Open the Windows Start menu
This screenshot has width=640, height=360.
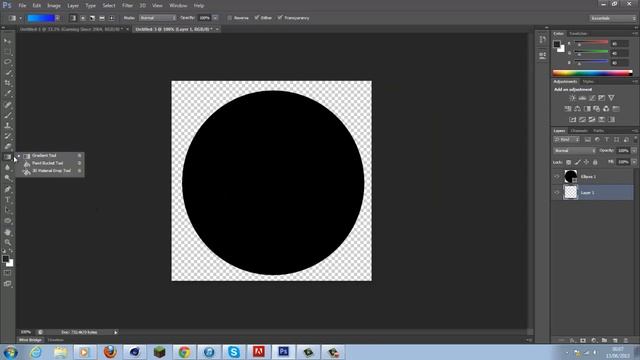[x=10, y=352]
